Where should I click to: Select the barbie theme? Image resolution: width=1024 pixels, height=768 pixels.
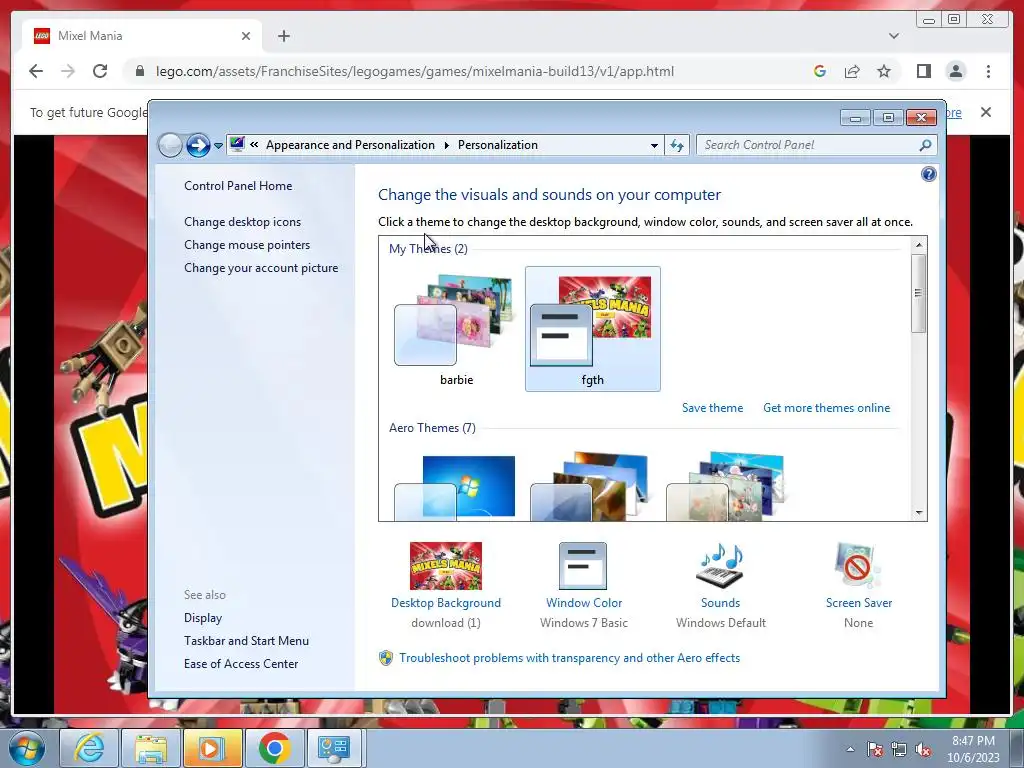click(x=456, y=329)
